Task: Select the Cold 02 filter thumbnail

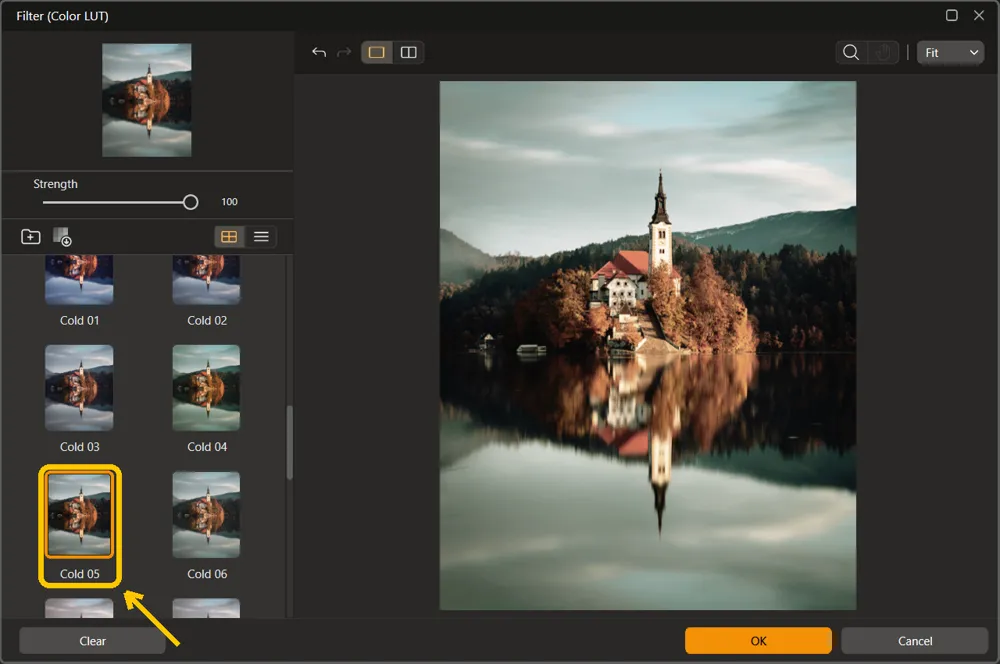Action: 206,279
